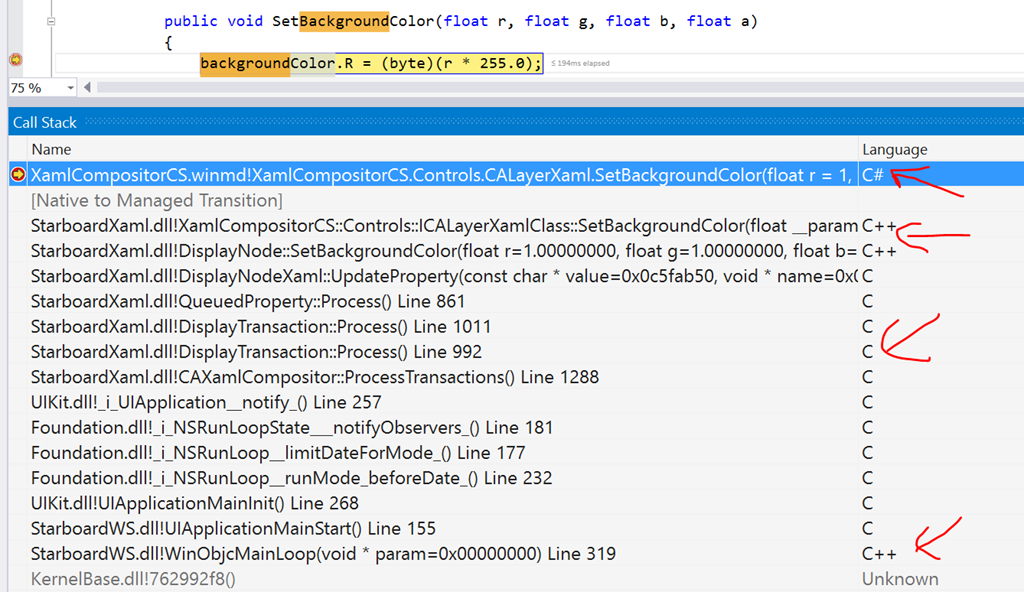Collapse the SetBackgroundColor method outline
Image resolution: width=1024 pixels, height=592 pixels.
(51, 22)
